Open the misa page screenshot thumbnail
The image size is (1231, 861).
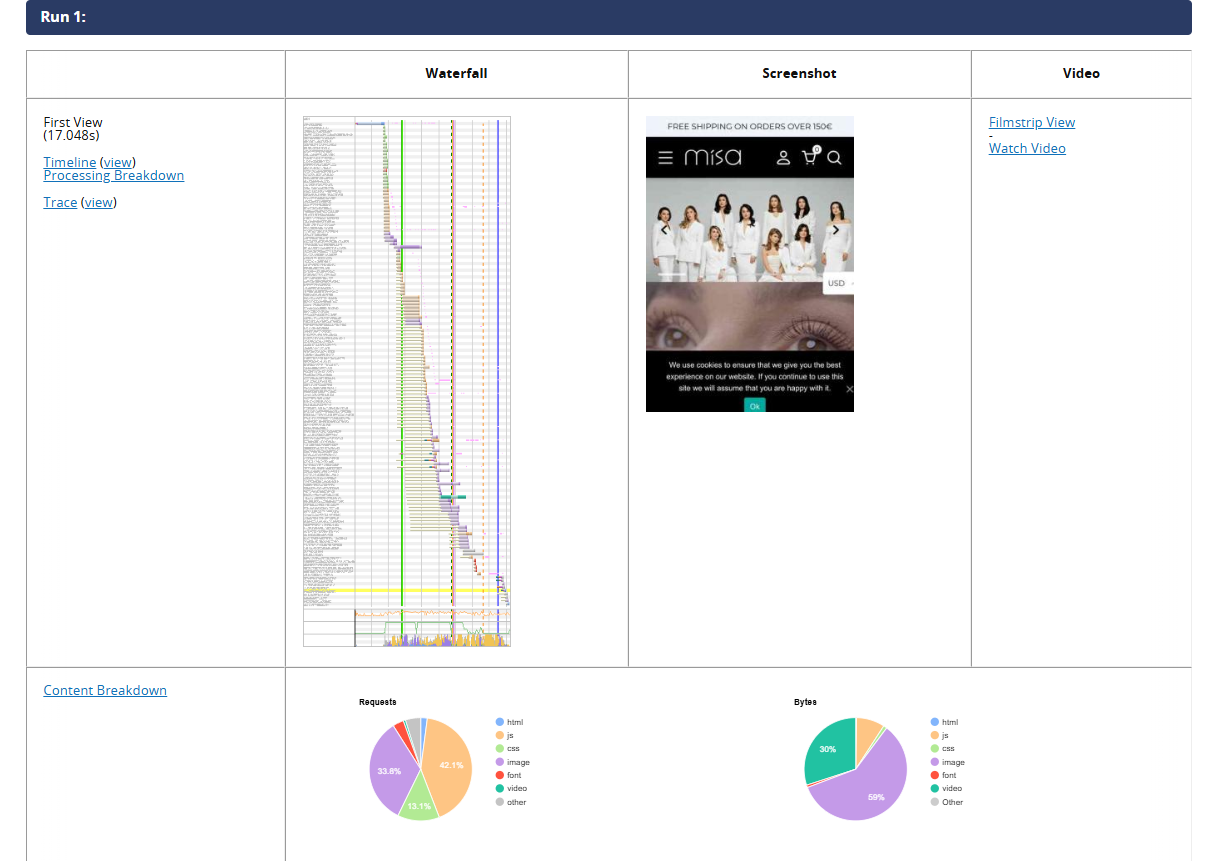(750, 264)
